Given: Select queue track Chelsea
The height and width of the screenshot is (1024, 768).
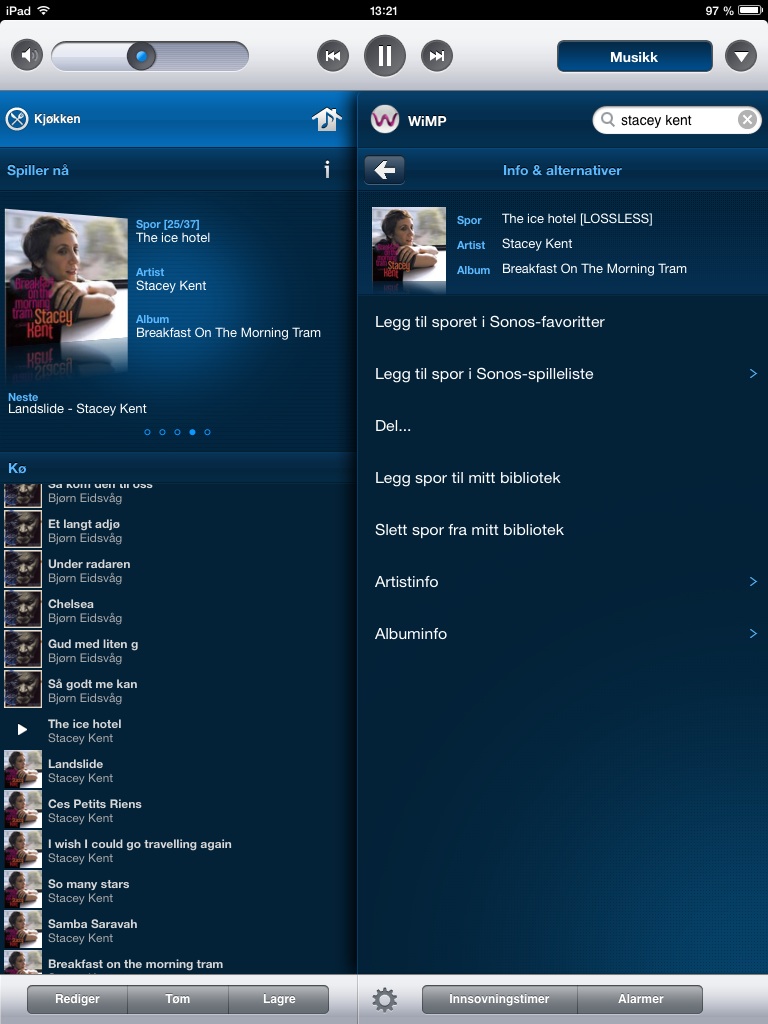Looking at the screenshot, I should coord(178,610).
